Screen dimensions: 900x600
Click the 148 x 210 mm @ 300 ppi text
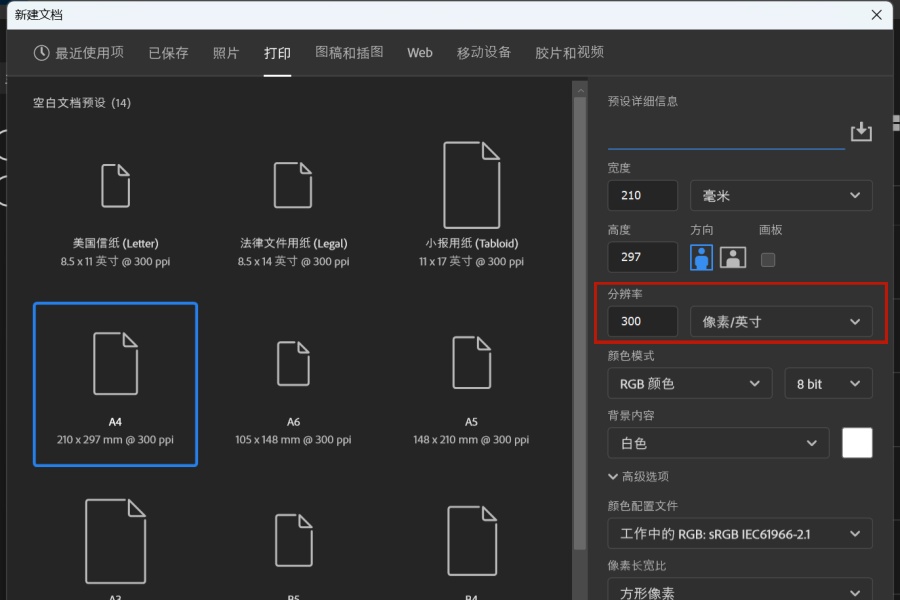[471, 439]
